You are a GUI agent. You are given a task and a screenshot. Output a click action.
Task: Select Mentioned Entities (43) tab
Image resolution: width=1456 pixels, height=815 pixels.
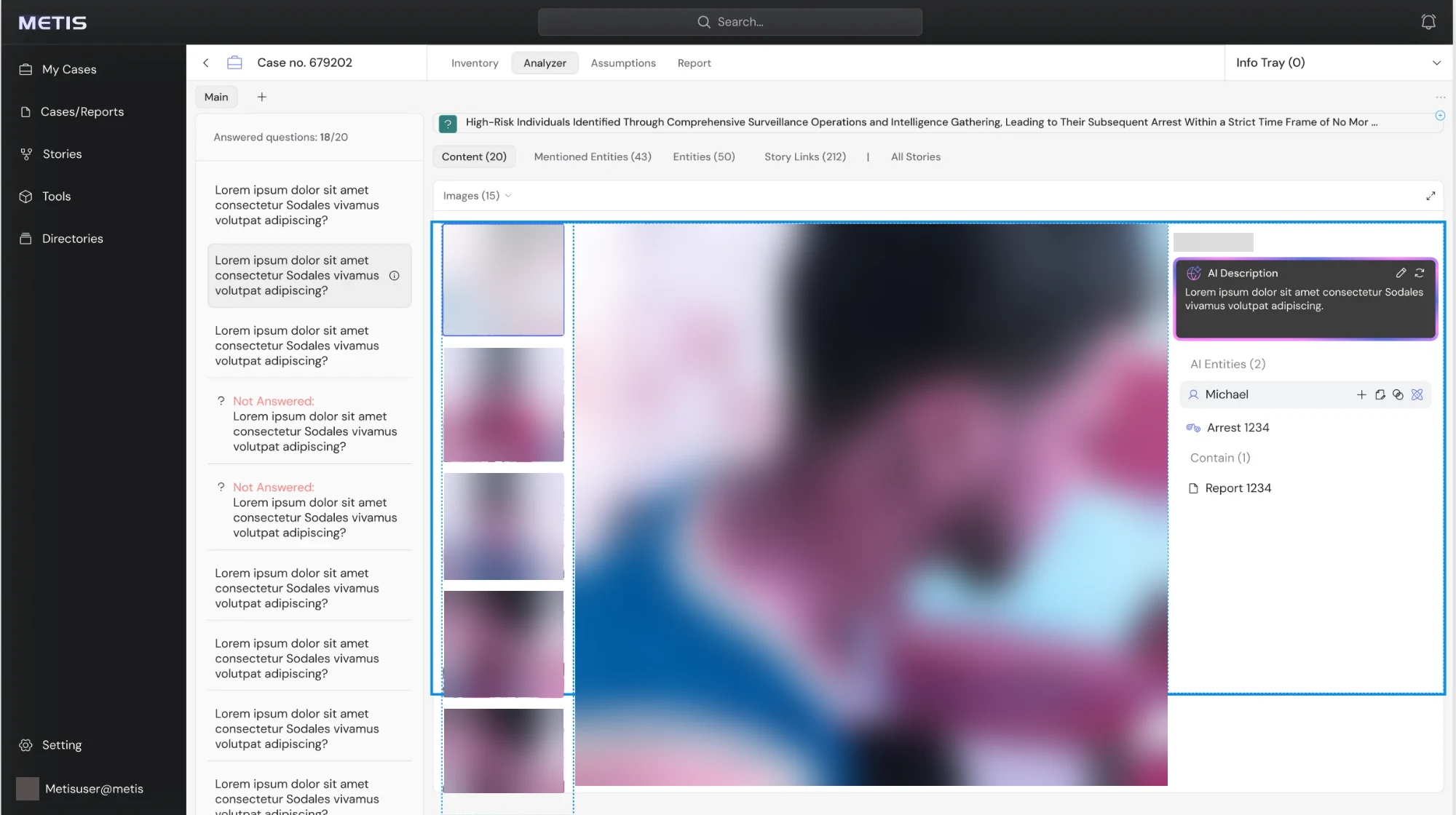593,156
